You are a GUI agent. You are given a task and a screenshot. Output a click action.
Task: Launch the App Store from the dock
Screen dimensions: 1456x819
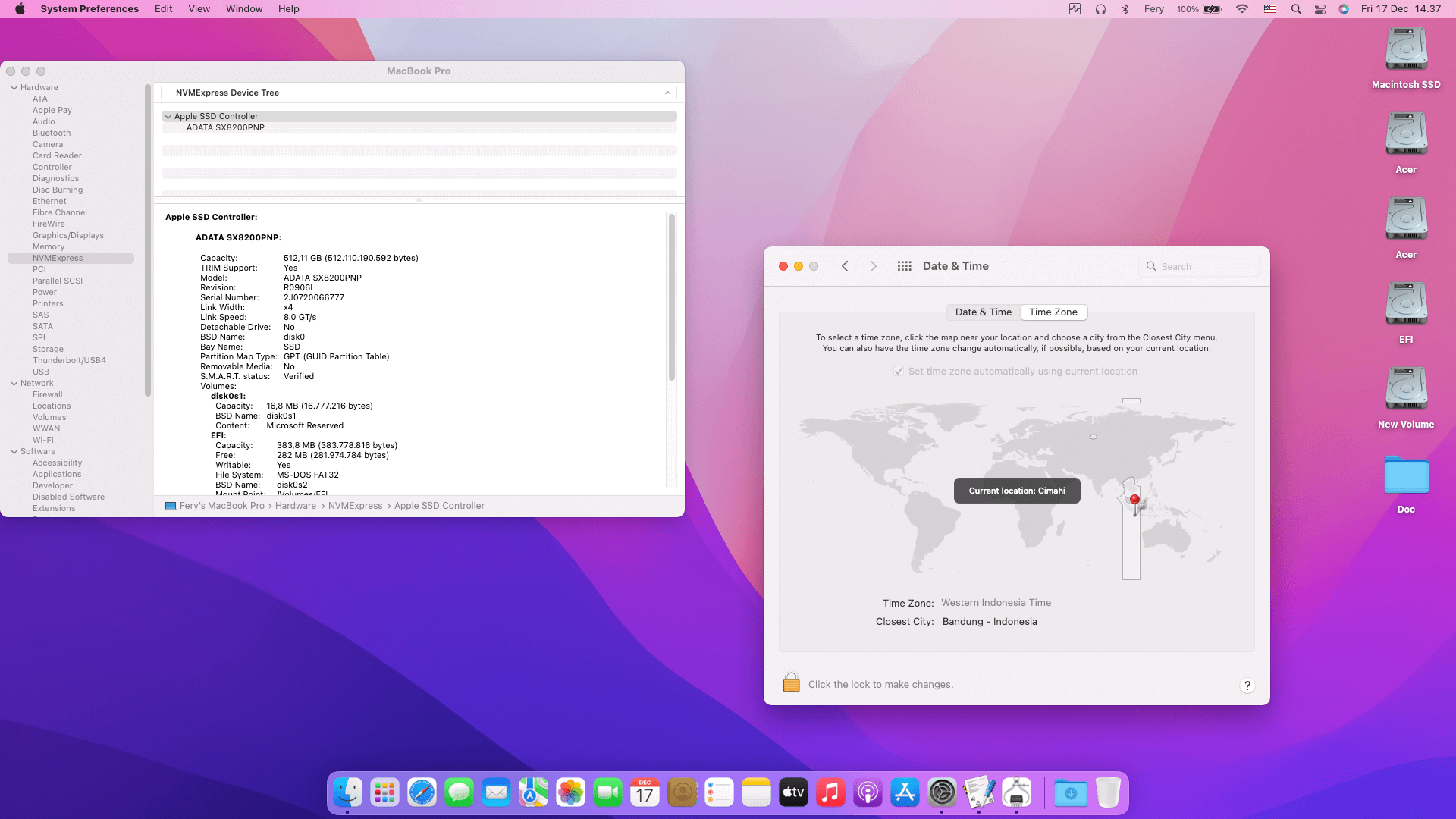pyautogui.click(x=905, y=793)
